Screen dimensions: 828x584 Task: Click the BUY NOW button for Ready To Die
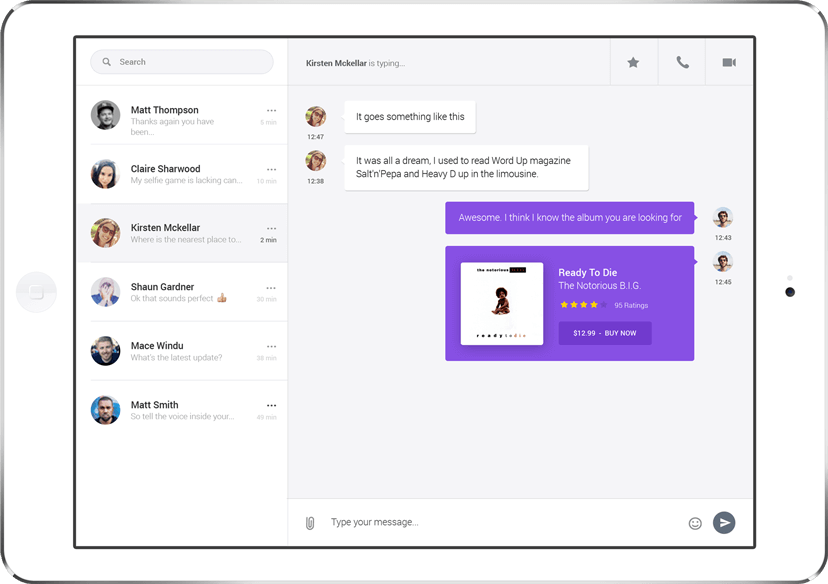point(604,333)
